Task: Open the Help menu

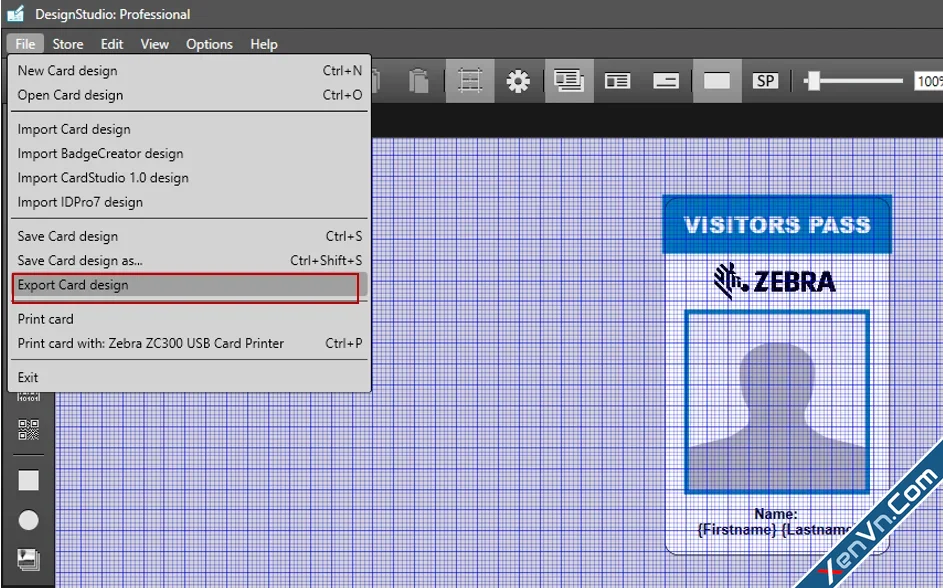Action: [x=263, y=44]
